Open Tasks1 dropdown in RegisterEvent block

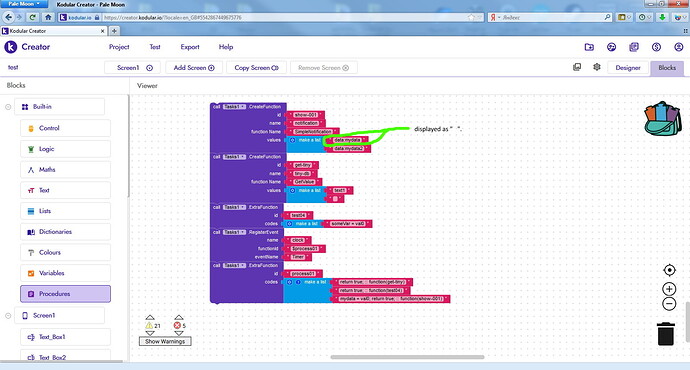coord(234,232)
